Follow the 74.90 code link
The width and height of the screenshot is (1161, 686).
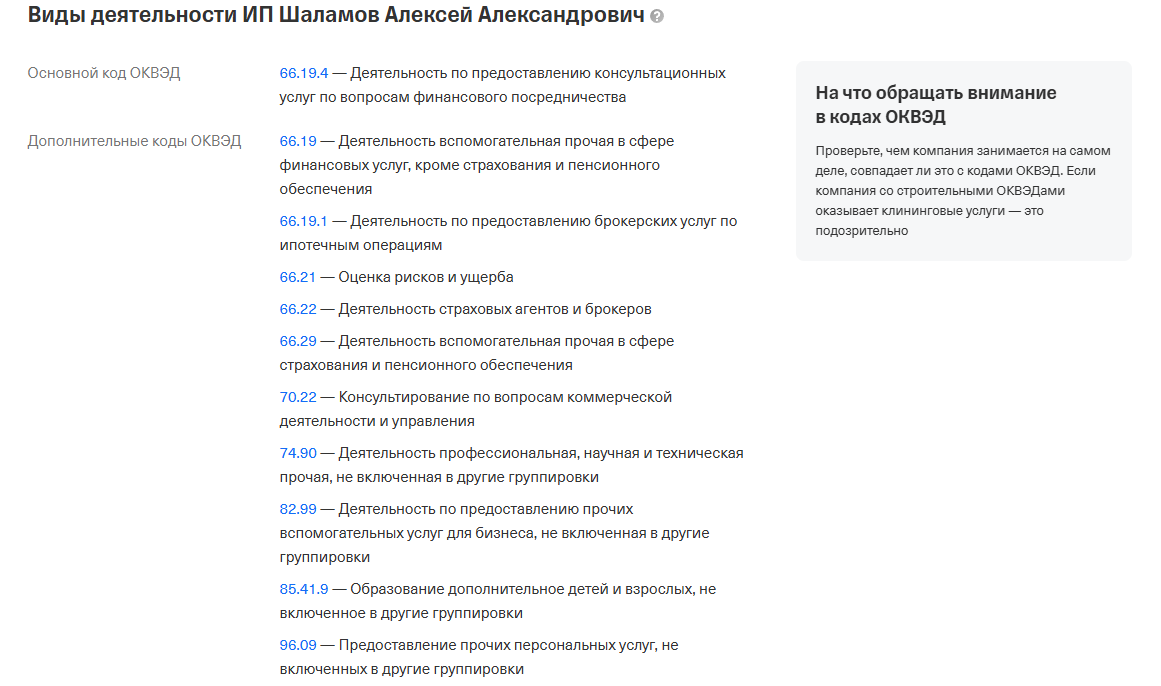298,453
